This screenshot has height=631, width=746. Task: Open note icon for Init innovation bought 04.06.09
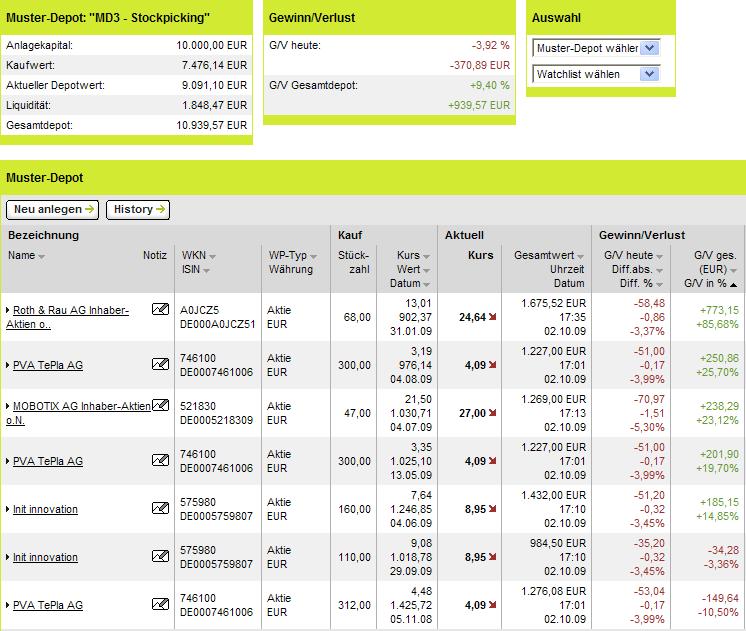coord(160,508)
